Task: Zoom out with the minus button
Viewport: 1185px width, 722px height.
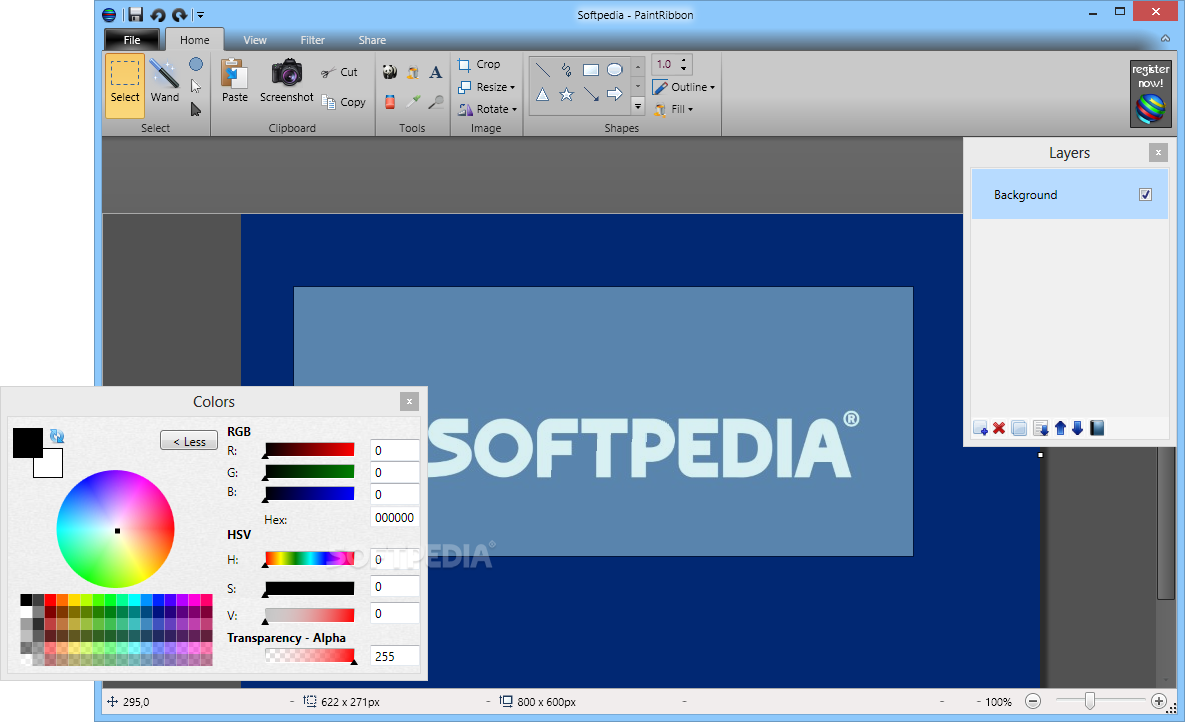Action: point(1033,702)
